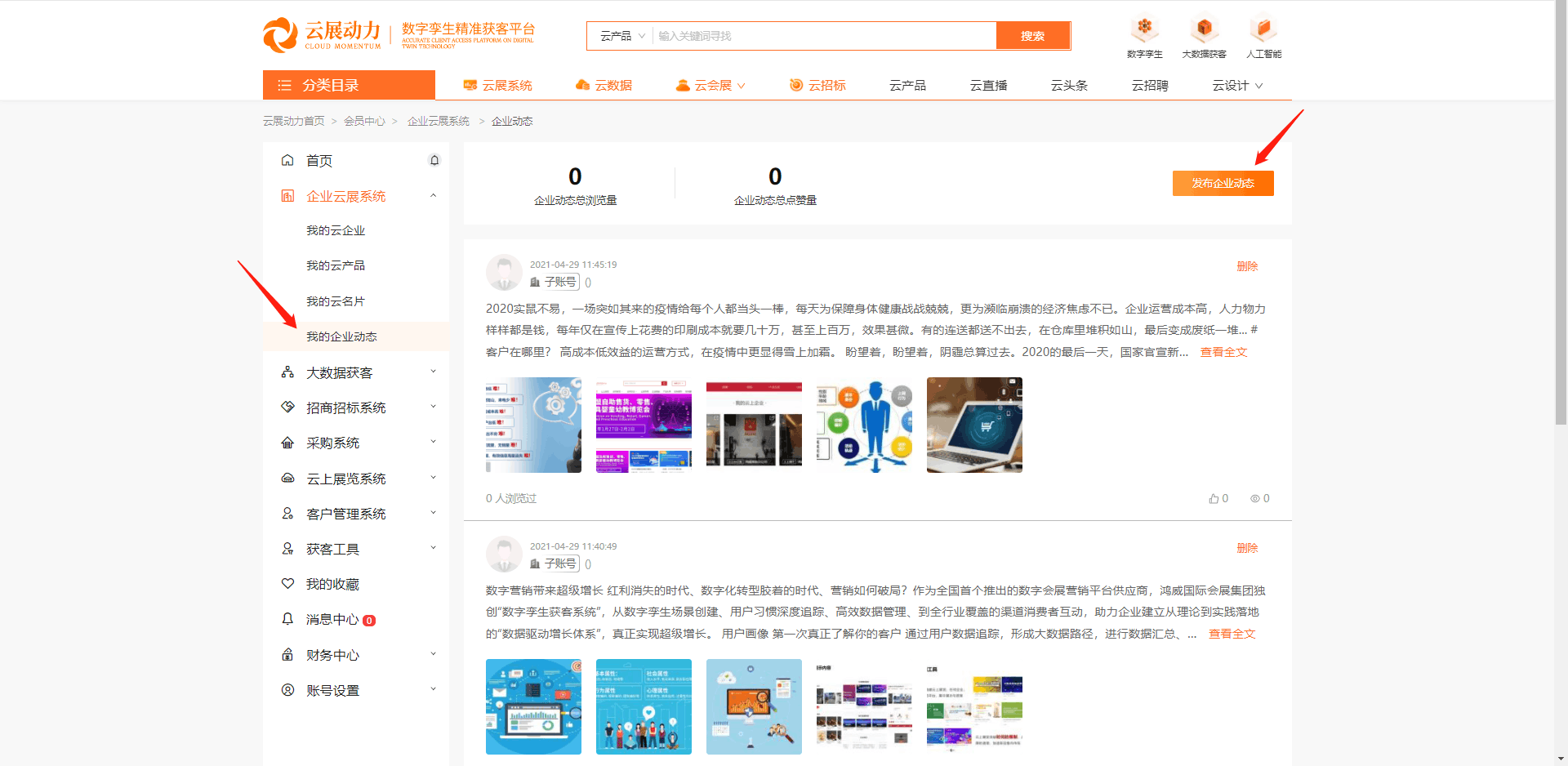Viewport: 1568px width, 766px height.
Task: Click the 大数据获客 cube icon
Action: [x=1204, y=29]
